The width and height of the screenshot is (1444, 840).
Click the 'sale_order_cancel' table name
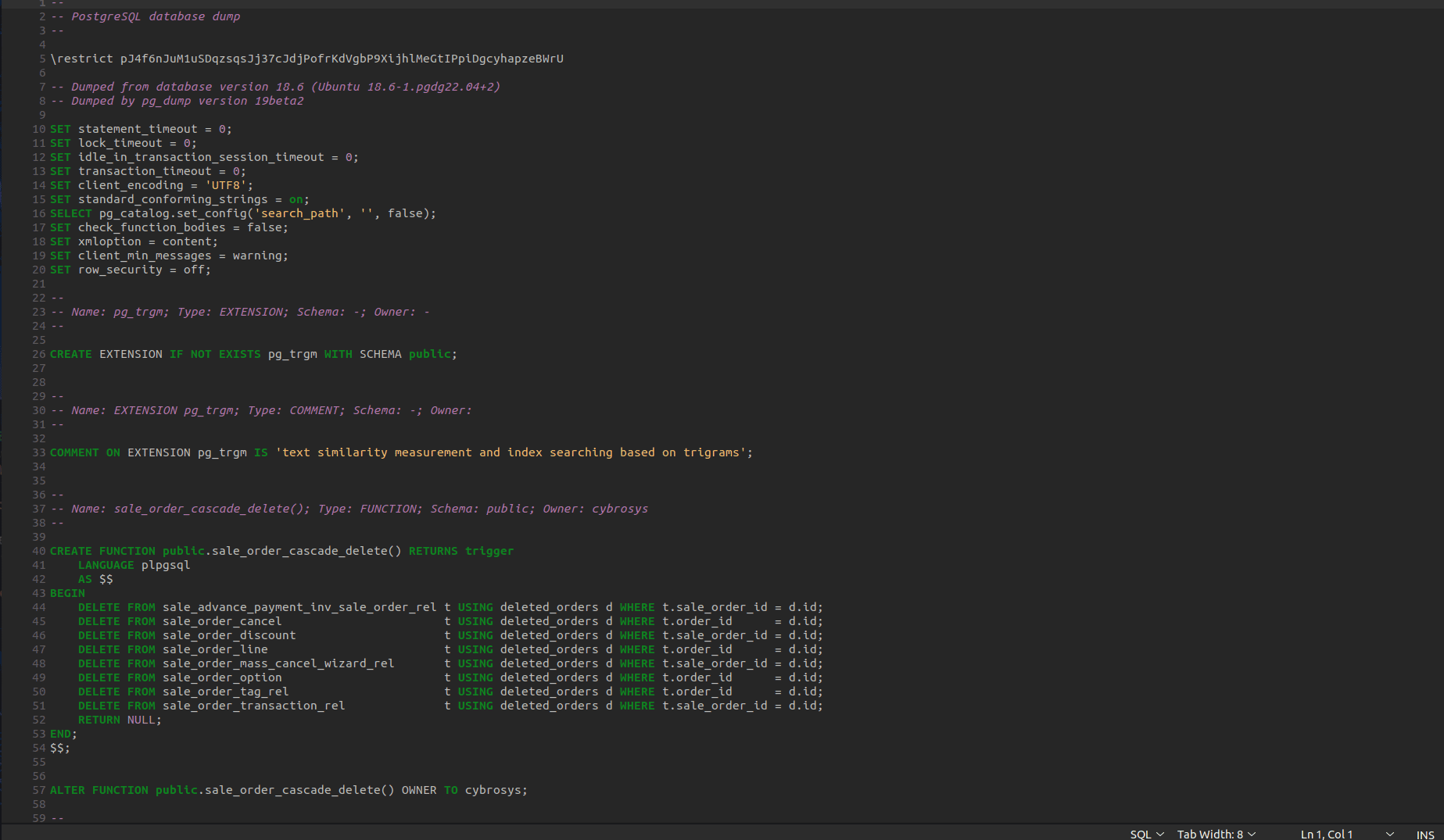pos(222,621)
